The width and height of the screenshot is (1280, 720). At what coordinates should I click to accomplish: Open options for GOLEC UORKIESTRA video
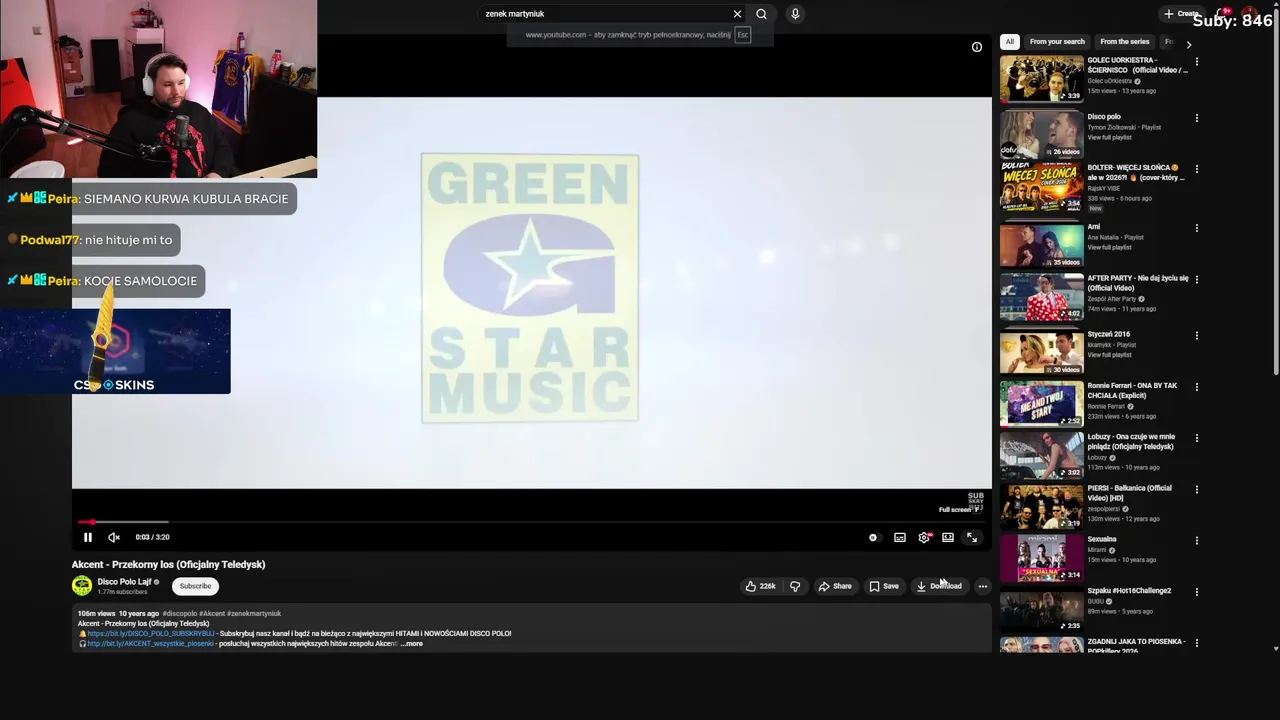(1197, 62)
